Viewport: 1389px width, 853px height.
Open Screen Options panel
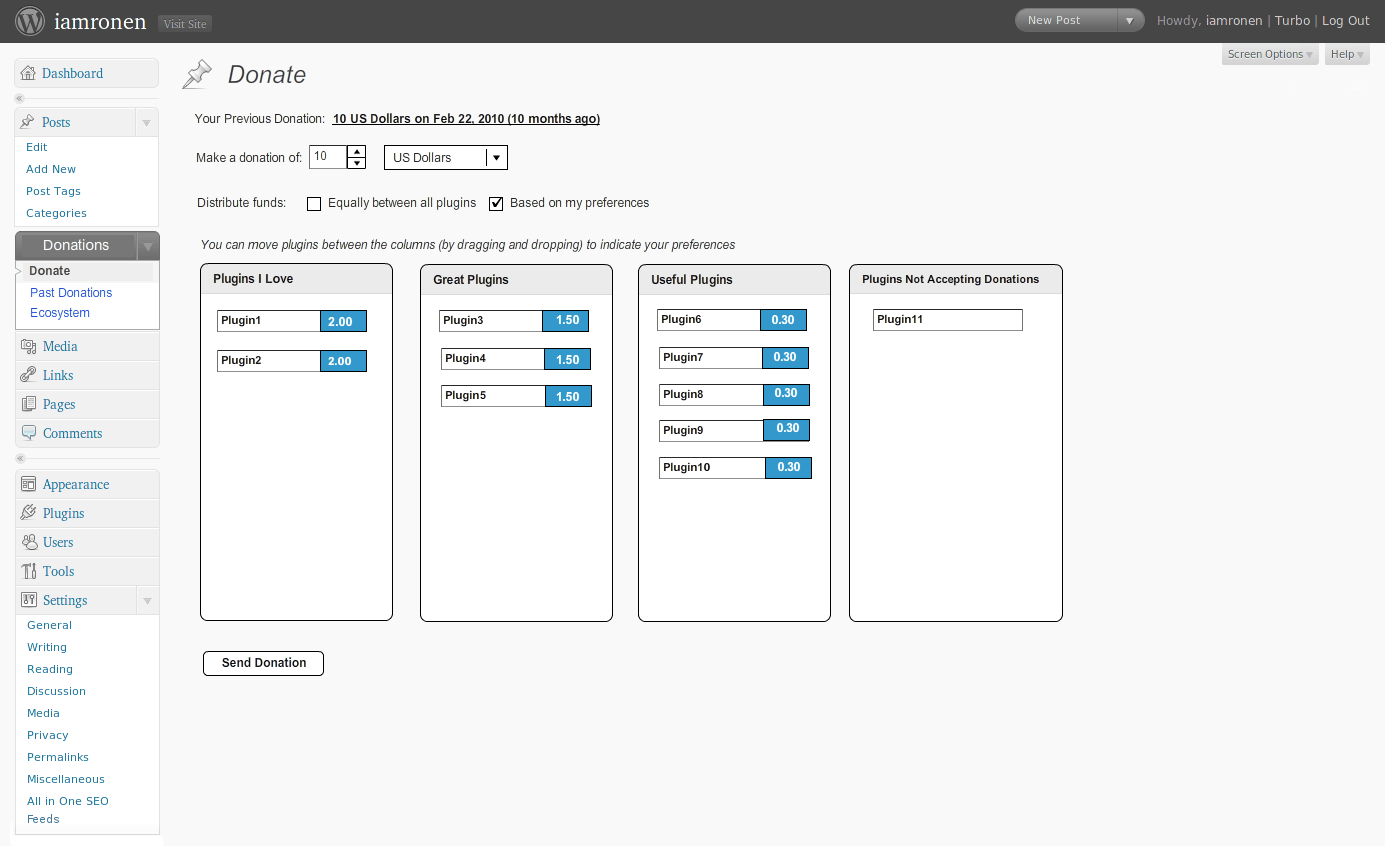tap(1270, 54)
